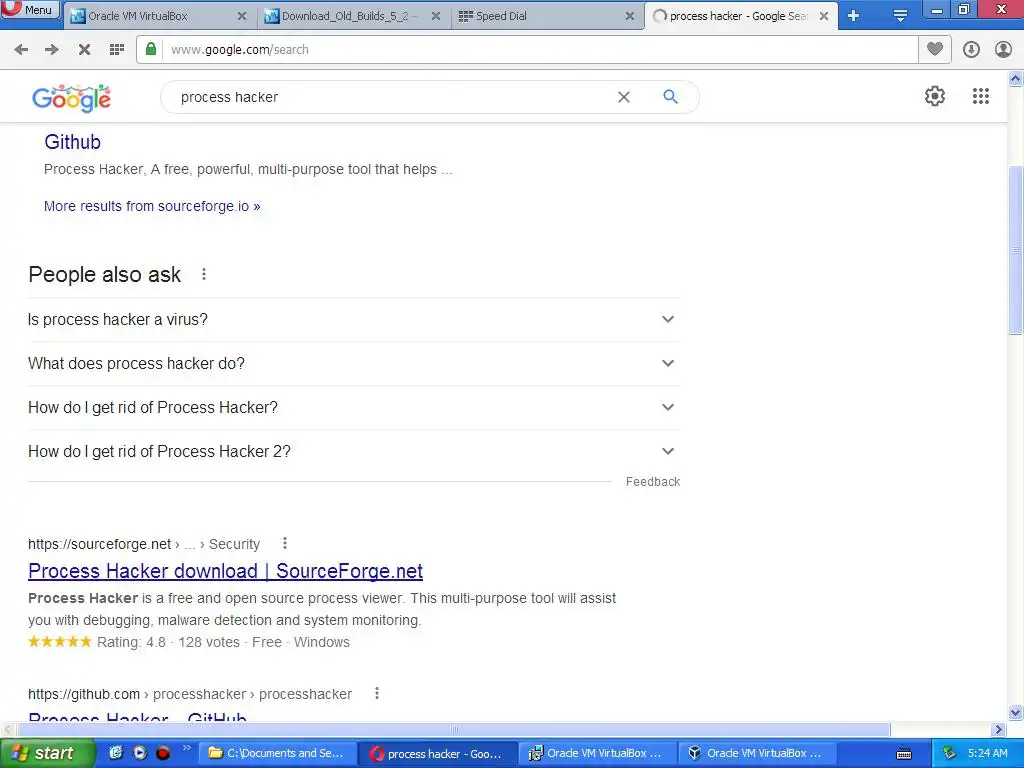Switch to the Speed Dial tab
This screenshot has width=1024, height=768.
pos(547,16)
